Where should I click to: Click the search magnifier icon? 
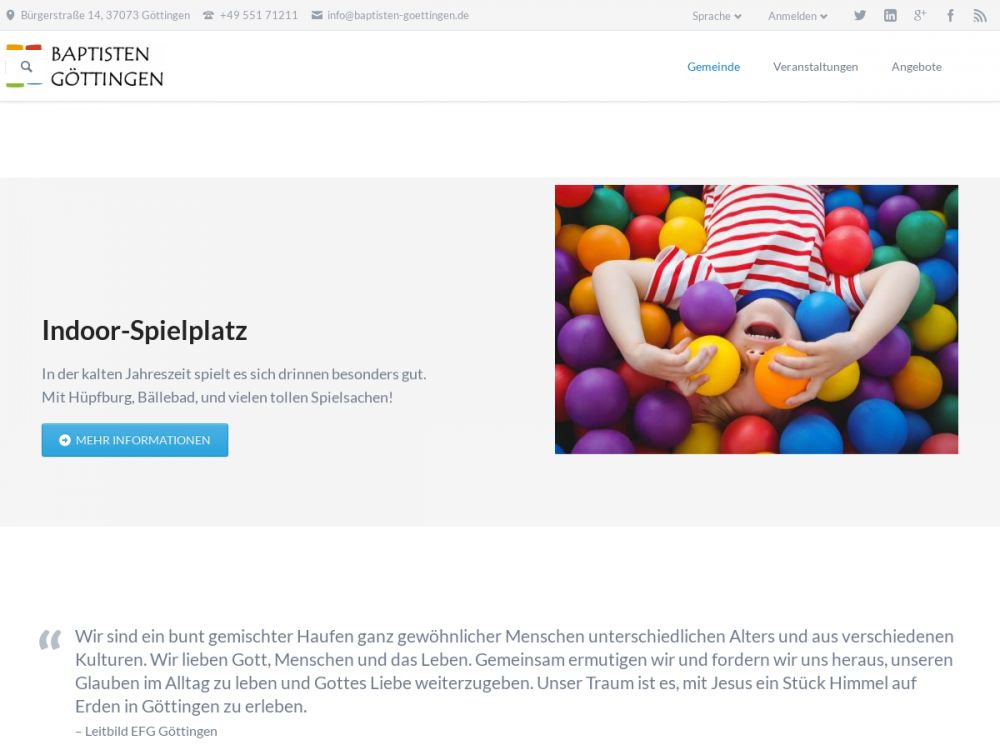pyautogui.click(x=26, y=66)
